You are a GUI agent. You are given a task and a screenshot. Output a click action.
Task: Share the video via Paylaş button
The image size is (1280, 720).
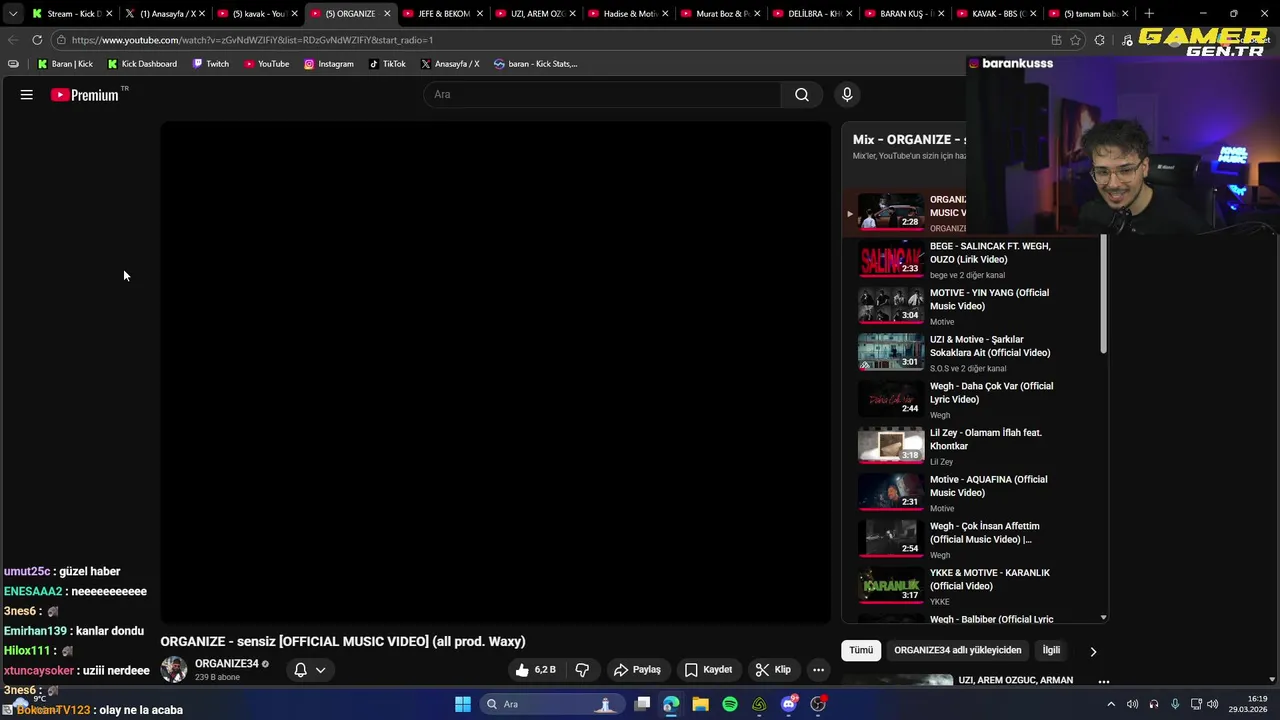tap(637, 670)
